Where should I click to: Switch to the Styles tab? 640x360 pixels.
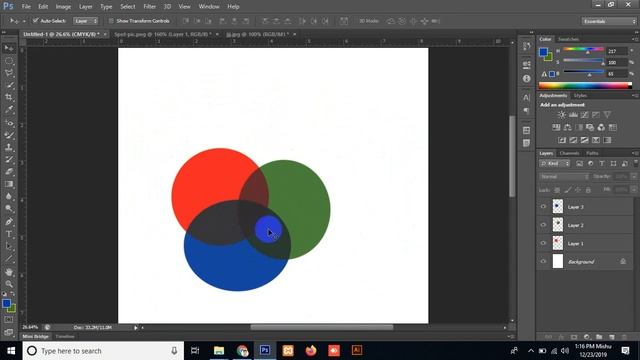(x=580, y=96)
